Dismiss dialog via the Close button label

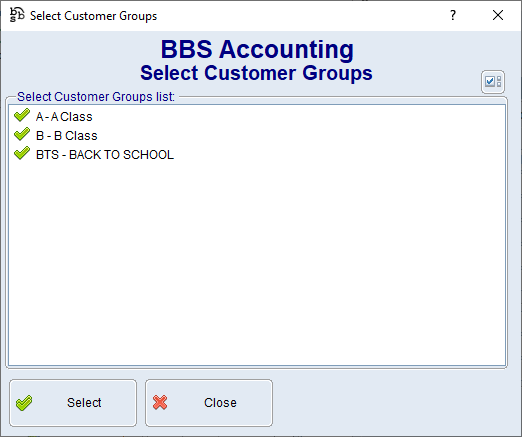pyautogui.click(x=220, y=403)
